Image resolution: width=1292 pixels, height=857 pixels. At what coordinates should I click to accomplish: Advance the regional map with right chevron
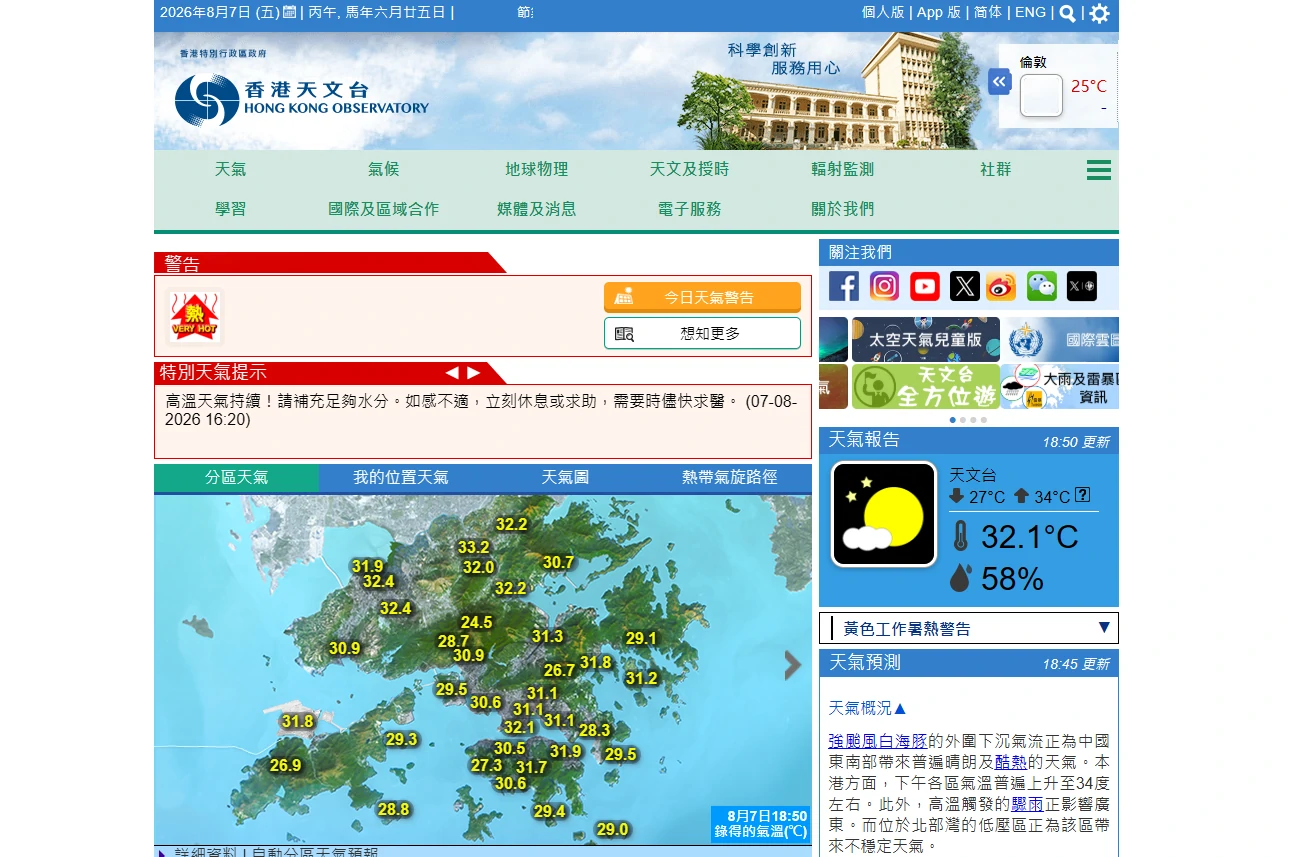pos(793,666)
